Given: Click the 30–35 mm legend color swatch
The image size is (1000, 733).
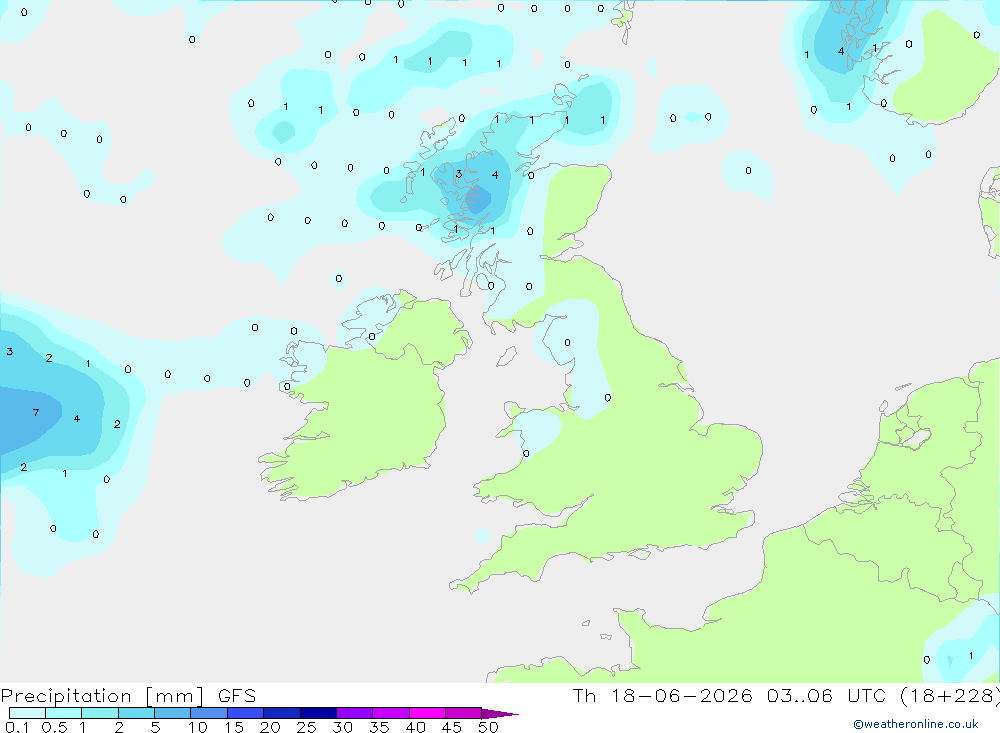Looking at the screenshot, I should click(354, 713).
